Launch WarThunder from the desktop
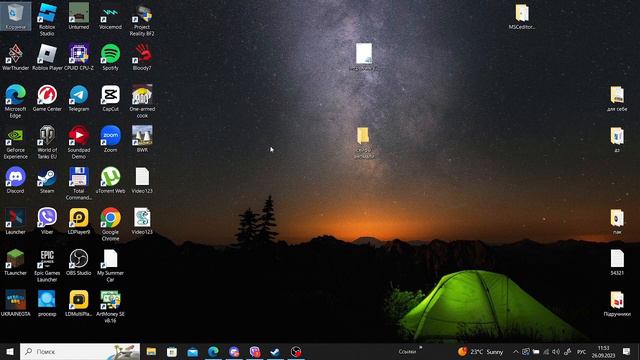 16,57
